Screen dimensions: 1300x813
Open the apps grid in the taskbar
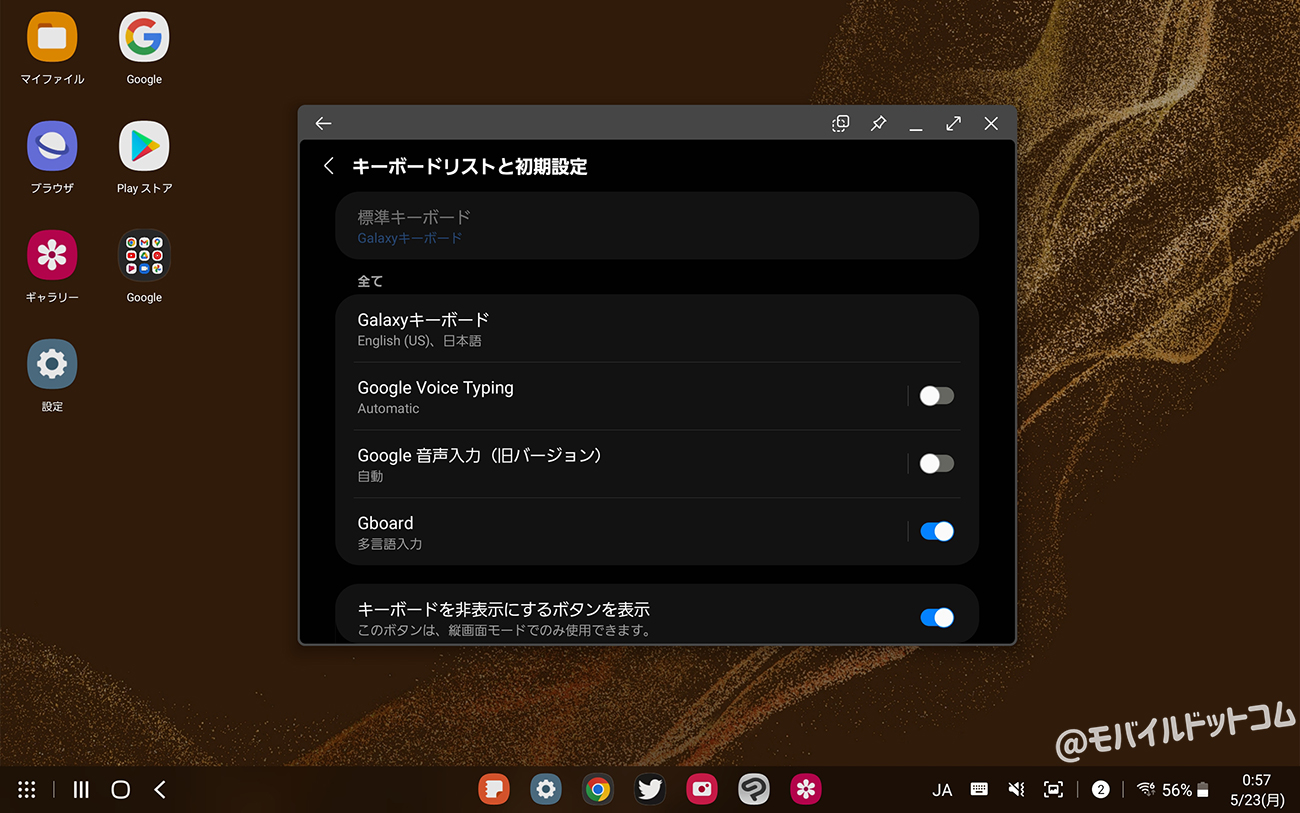pos(27,789)
